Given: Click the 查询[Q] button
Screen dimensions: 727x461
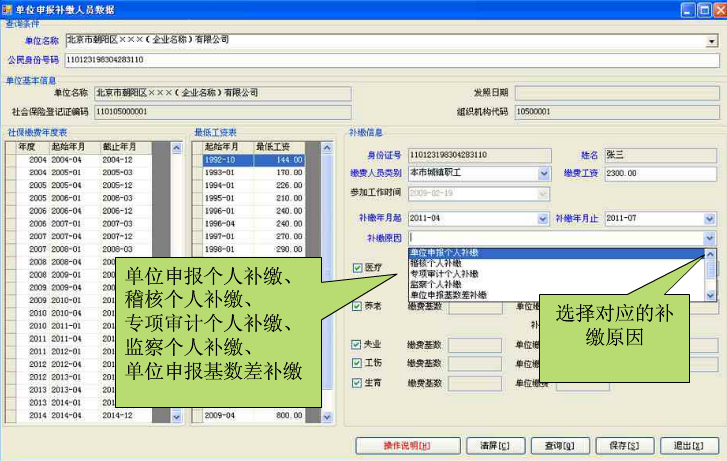Looking at the screenshot, I should click(560, 446).
